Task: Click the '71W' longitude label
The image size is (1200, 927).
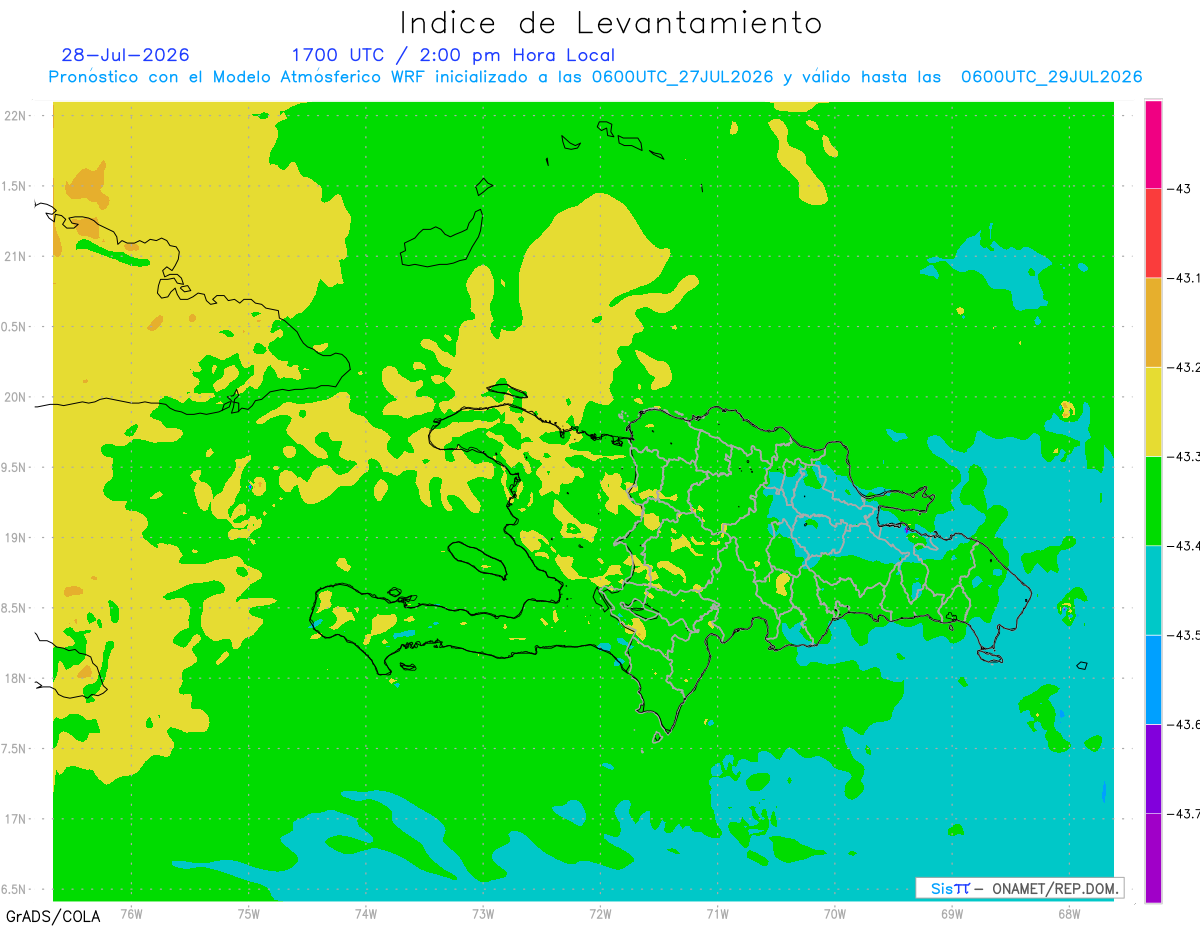Action: coord(717,913)
